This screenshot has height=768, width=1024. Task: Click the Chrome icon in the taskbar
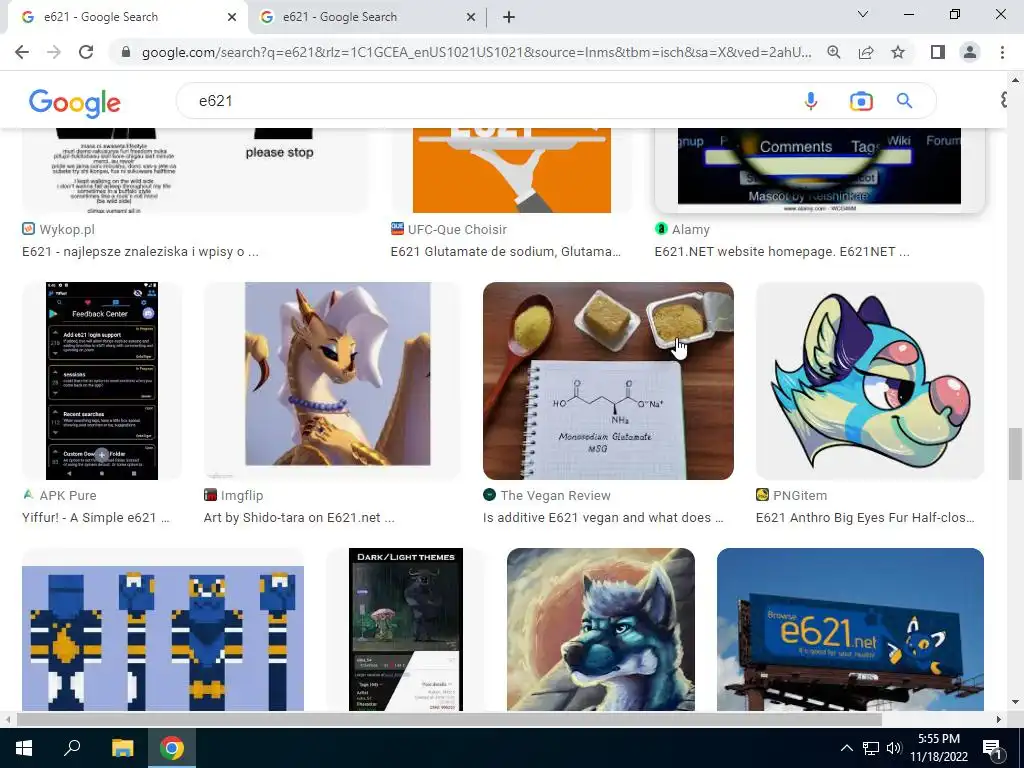click(x=172, y=748)
